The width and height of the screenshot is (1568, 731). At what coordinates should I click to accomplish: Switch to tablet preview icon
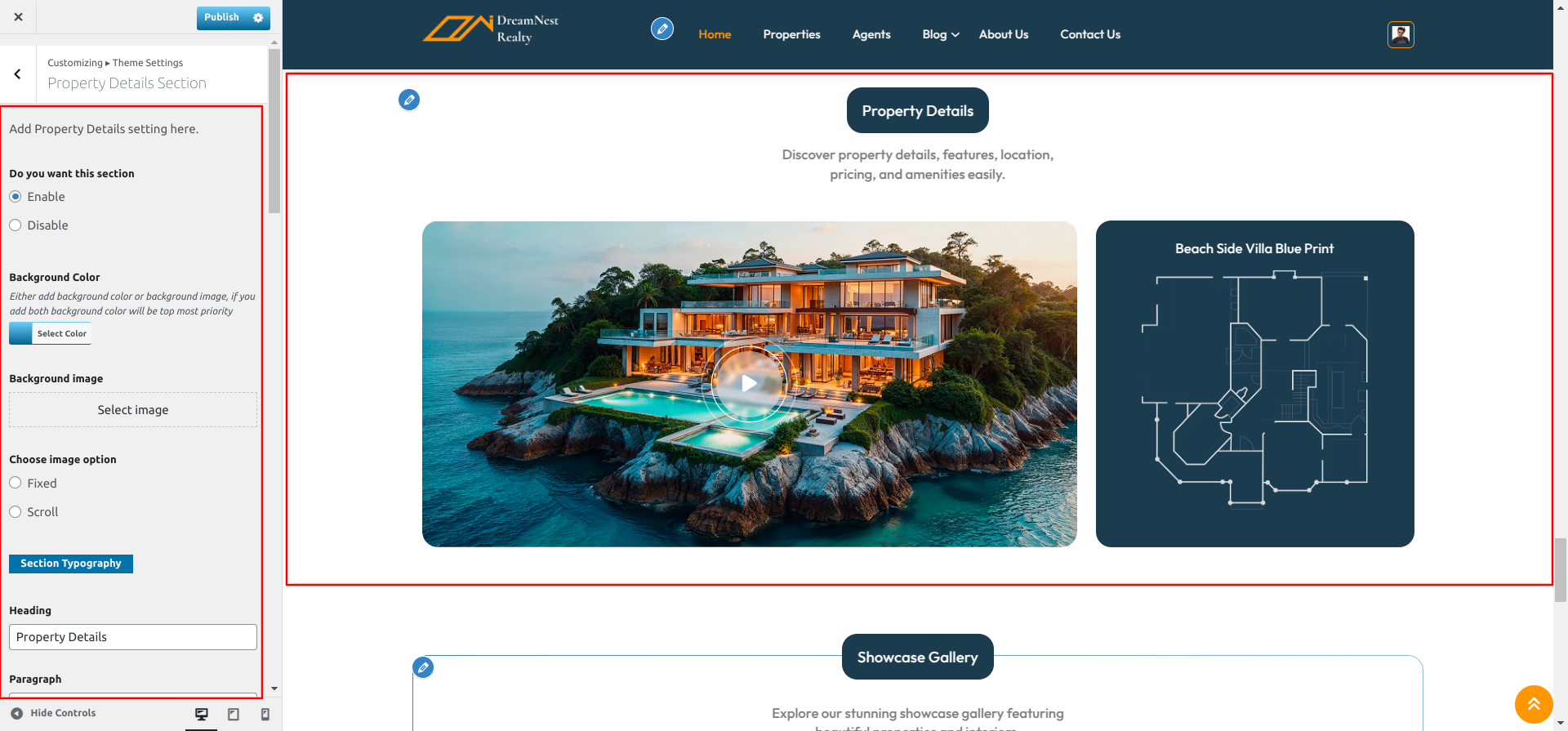234,714
